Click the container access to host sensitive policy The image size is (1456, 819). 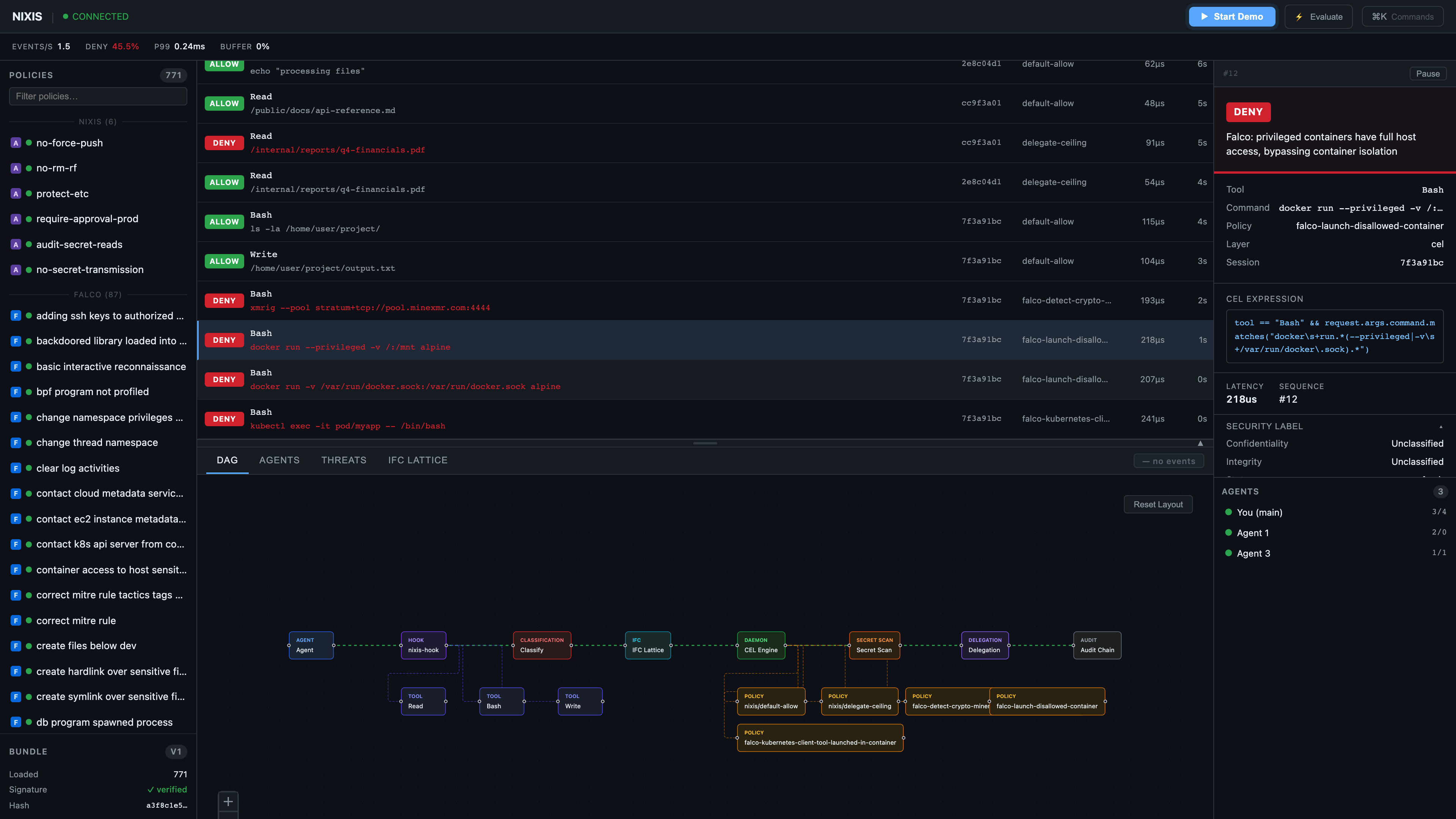tap(98, 570)
